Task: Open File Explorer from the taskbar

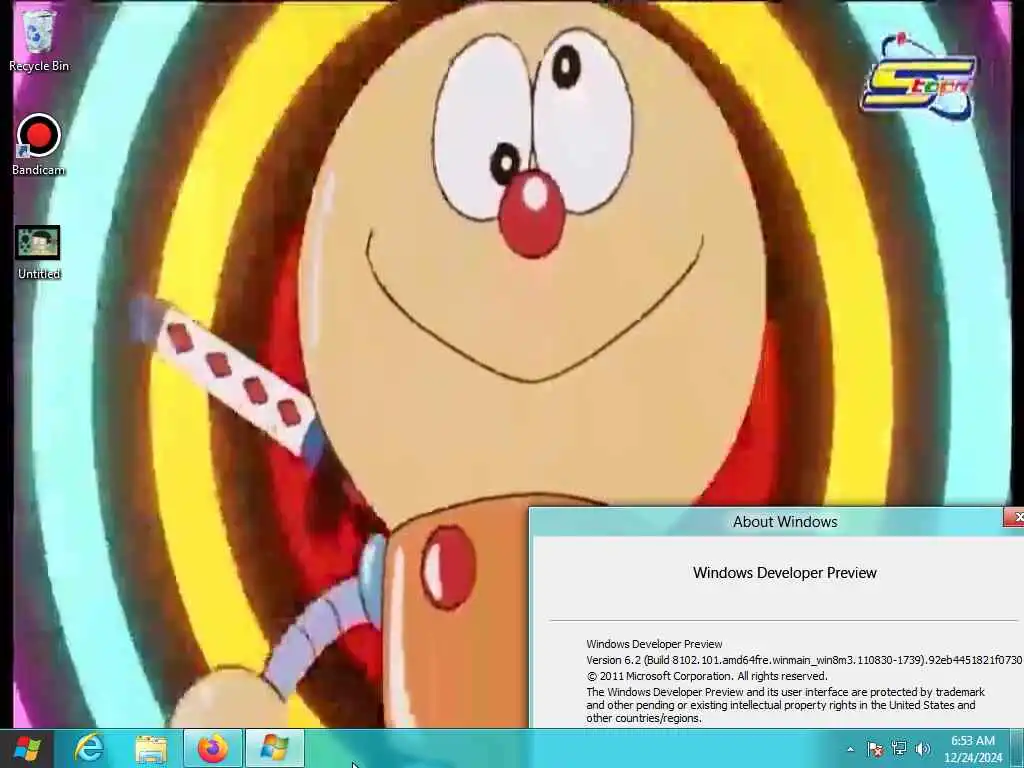Action: (x=151, y=748)
